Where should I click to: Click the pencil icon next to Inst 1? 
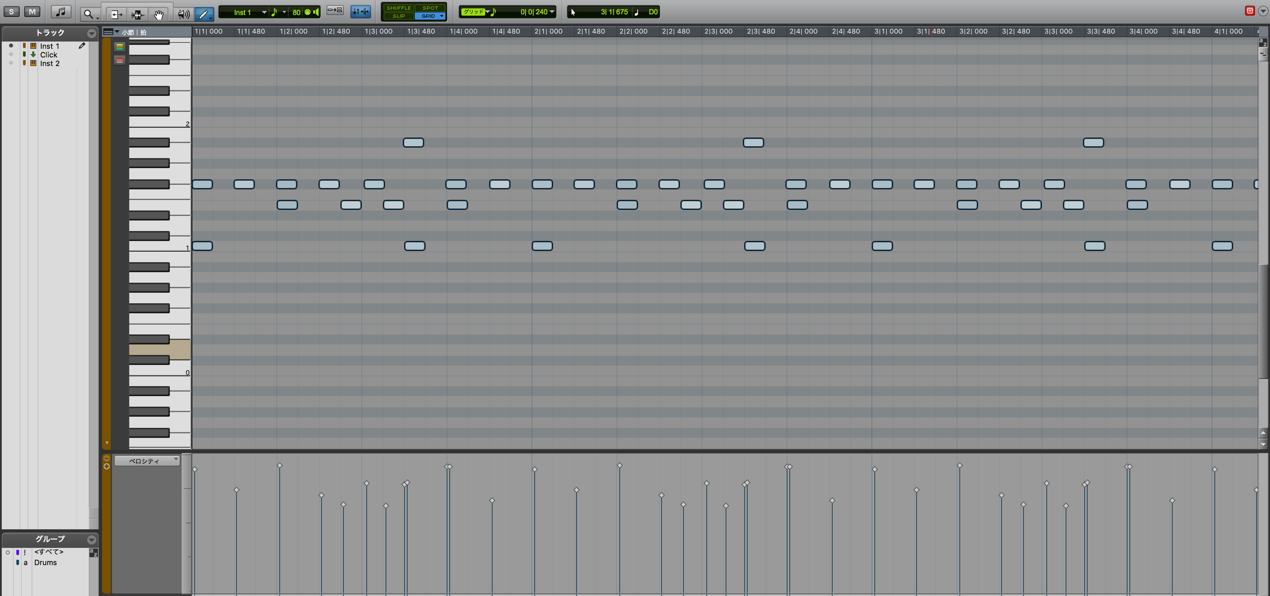point(82,46)
